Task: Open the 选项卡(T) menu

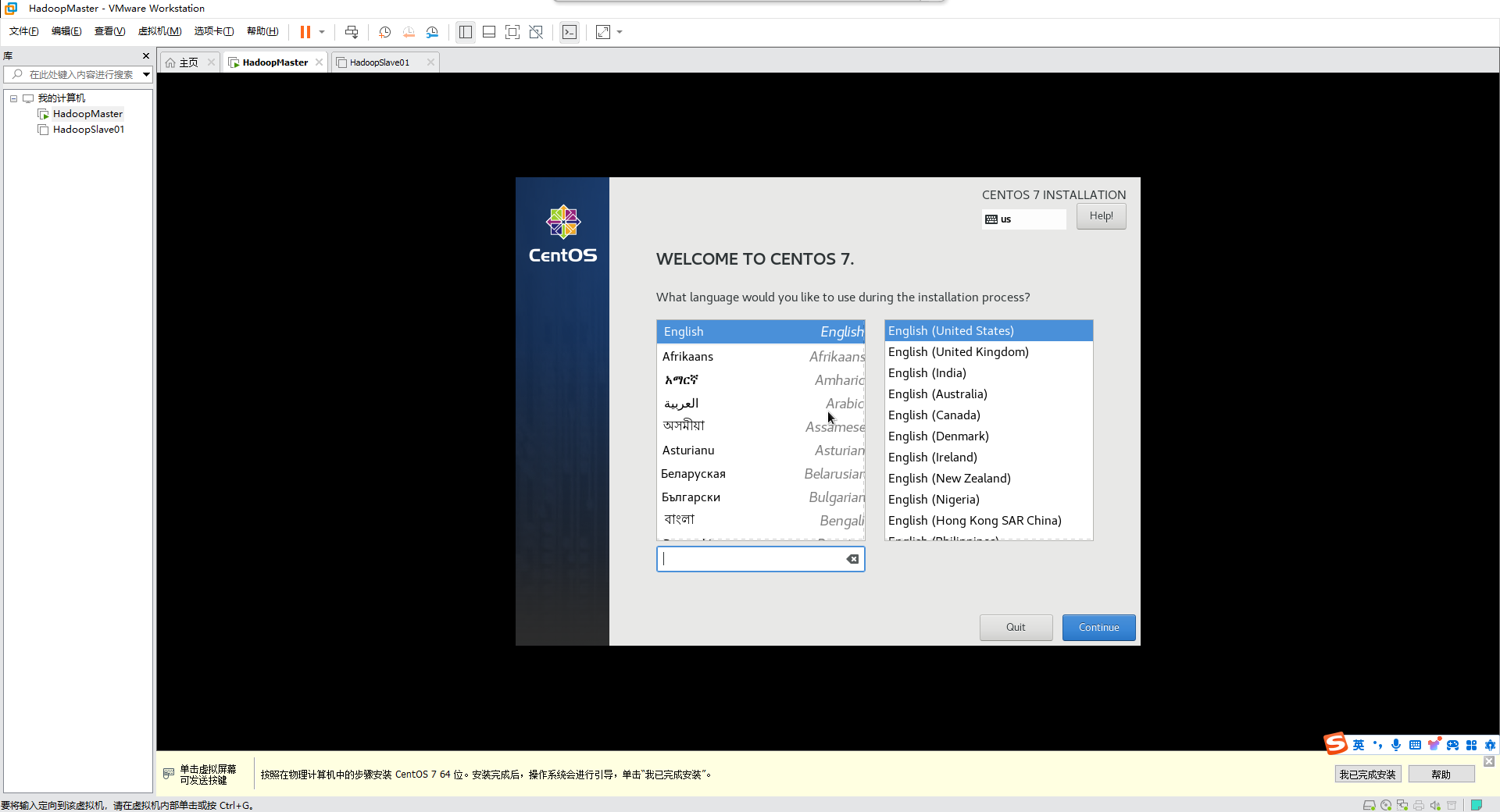Action: pos(214,31)
